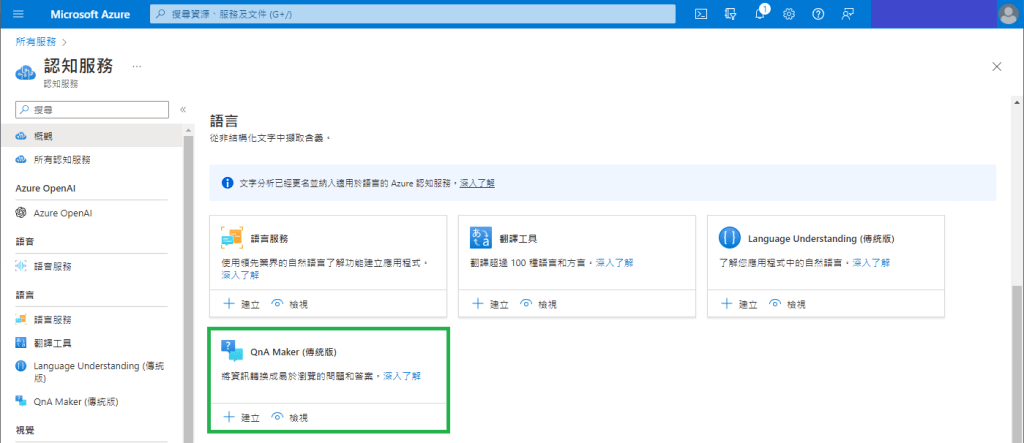Click the help question mark icon
The image size is (1024, 443).
coord(818,14)
